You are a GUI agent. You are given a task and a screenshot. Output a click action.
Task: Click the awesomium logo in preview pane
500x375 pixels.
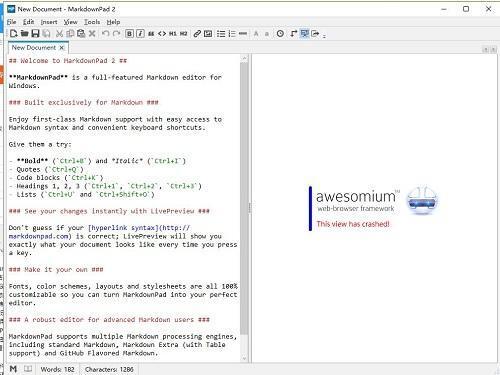(x=422, y=201)
